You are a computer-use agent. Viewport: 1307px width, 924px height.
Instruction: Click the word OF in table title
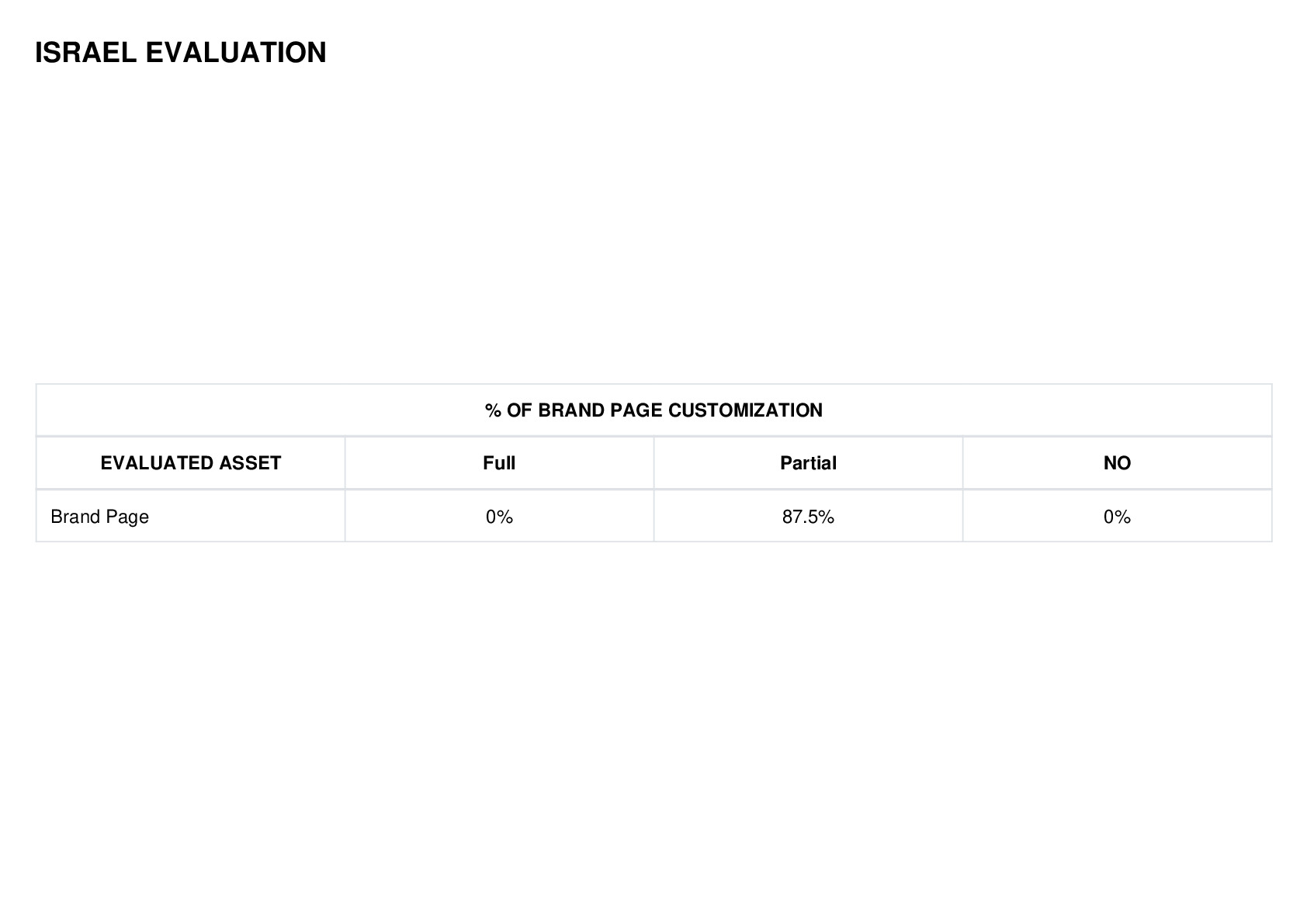pos(518,410)
